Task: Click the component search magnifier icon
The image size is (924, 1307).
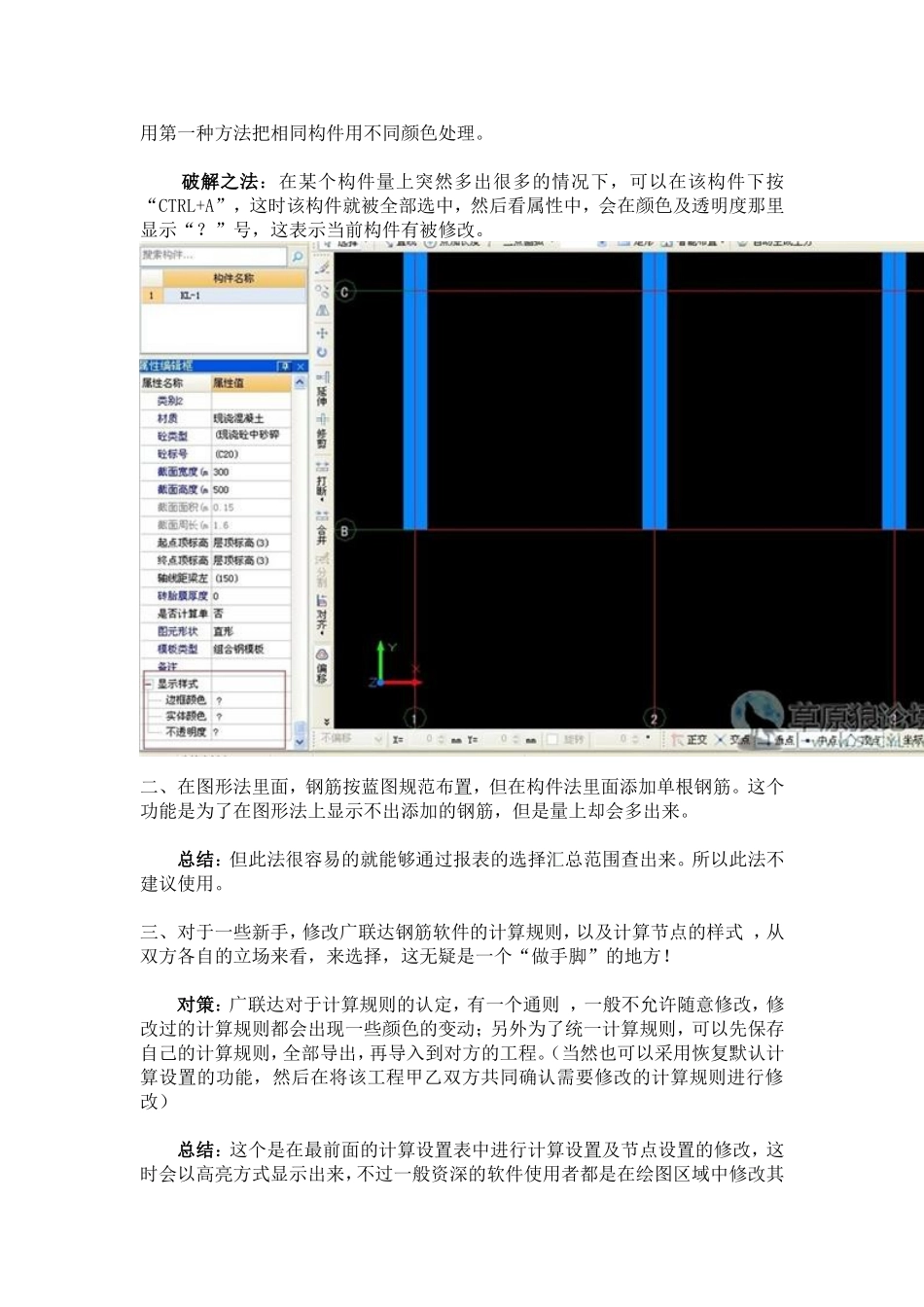Action: click(298, 257)
